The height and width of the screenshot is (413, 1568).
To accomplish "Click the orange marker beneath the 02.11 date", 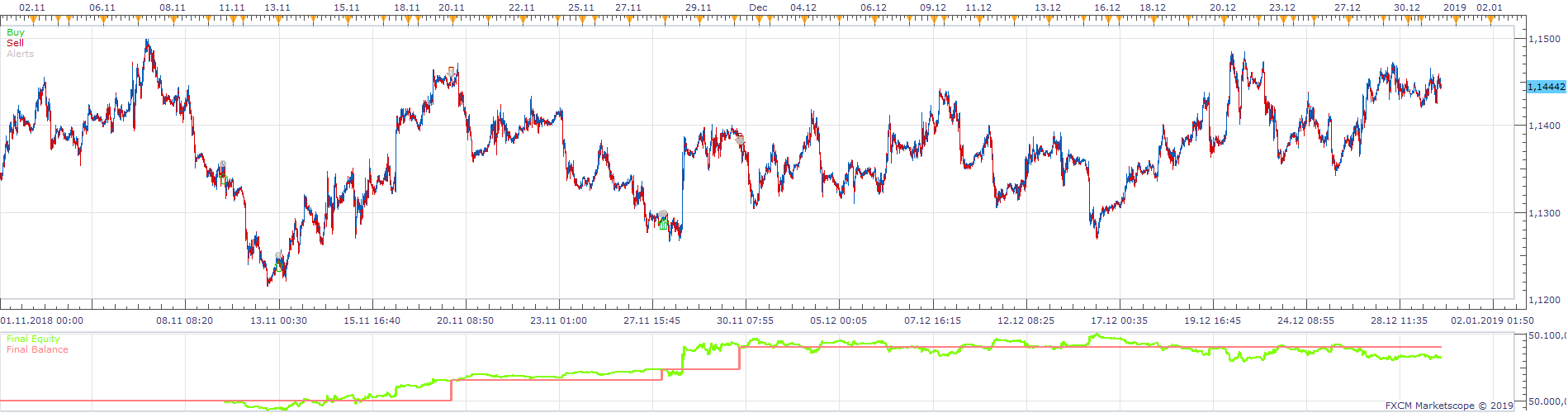I will click(x=33, y=19).
